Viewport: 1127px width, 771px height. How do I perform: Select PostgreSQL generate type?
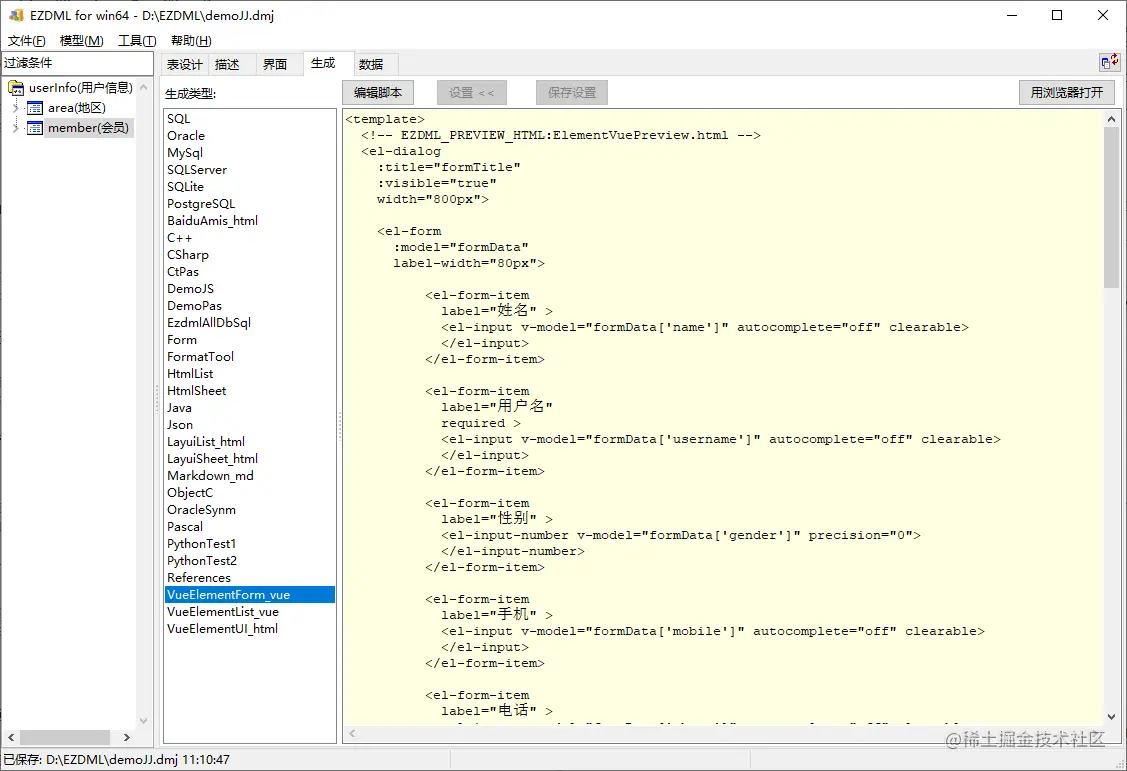point(249,204)
